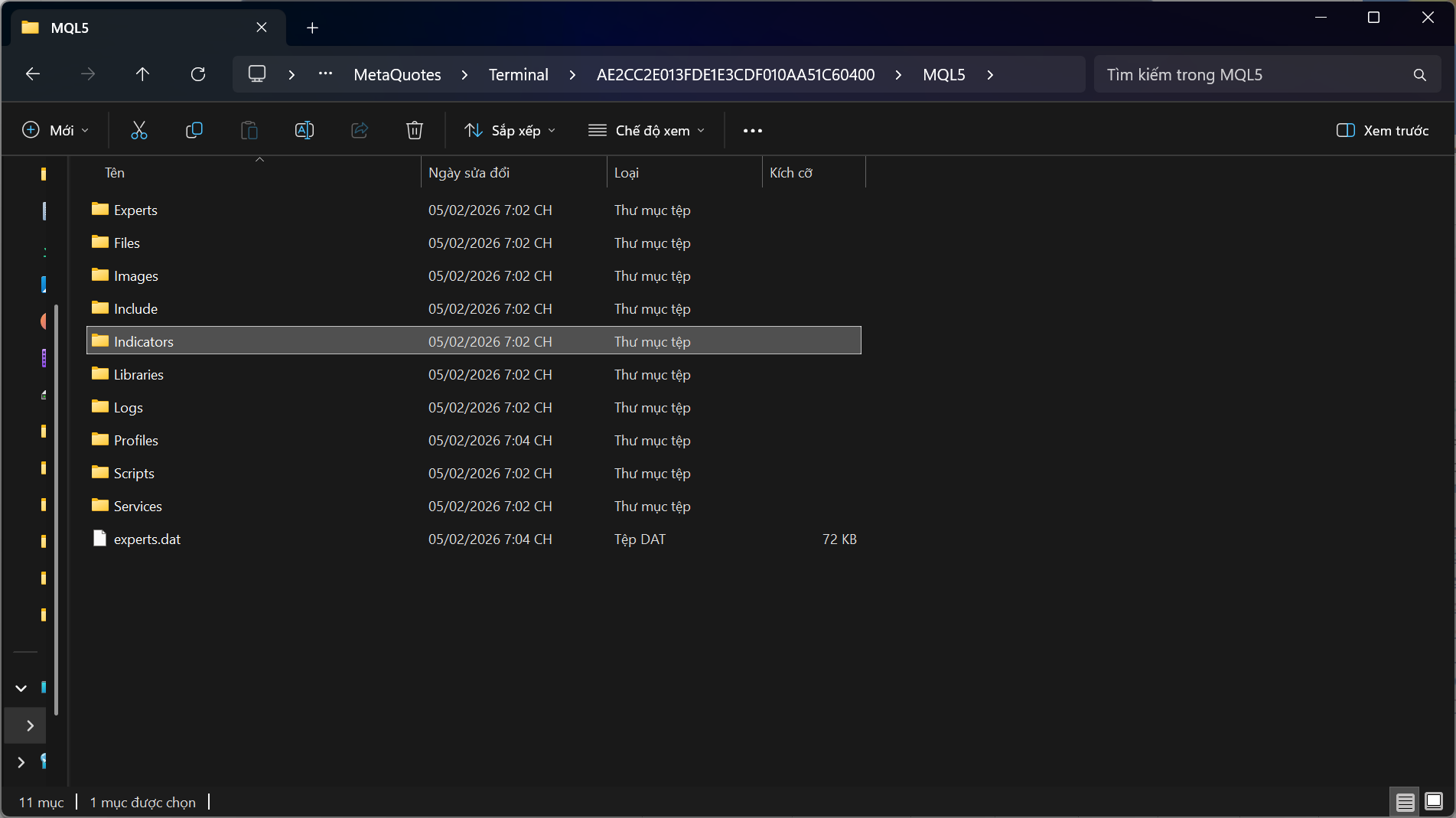Open the Chế độ xem view dropdown

tap(647, 131)
